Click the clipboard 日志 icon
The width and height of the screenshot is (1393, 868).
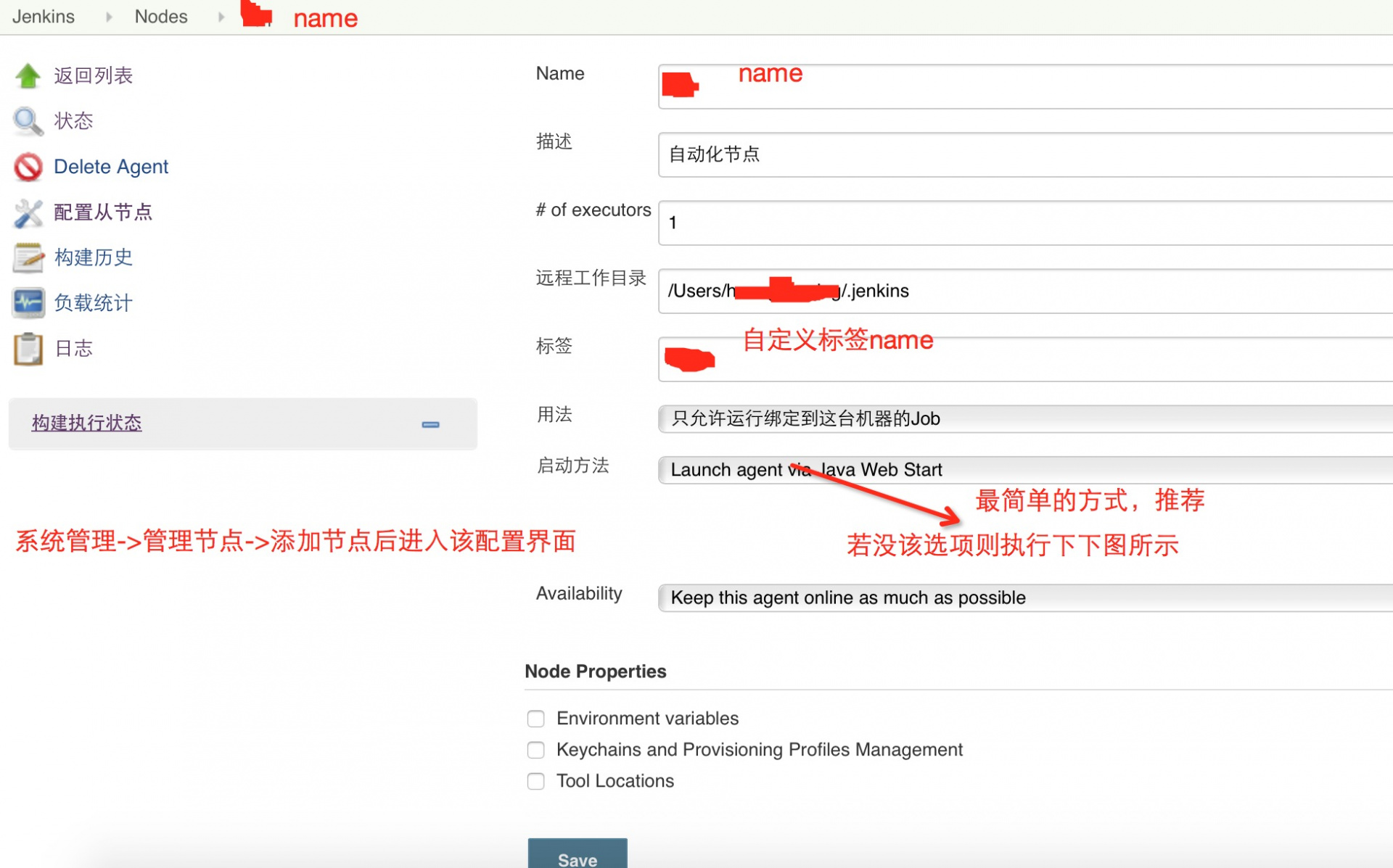tap(28, 349)
